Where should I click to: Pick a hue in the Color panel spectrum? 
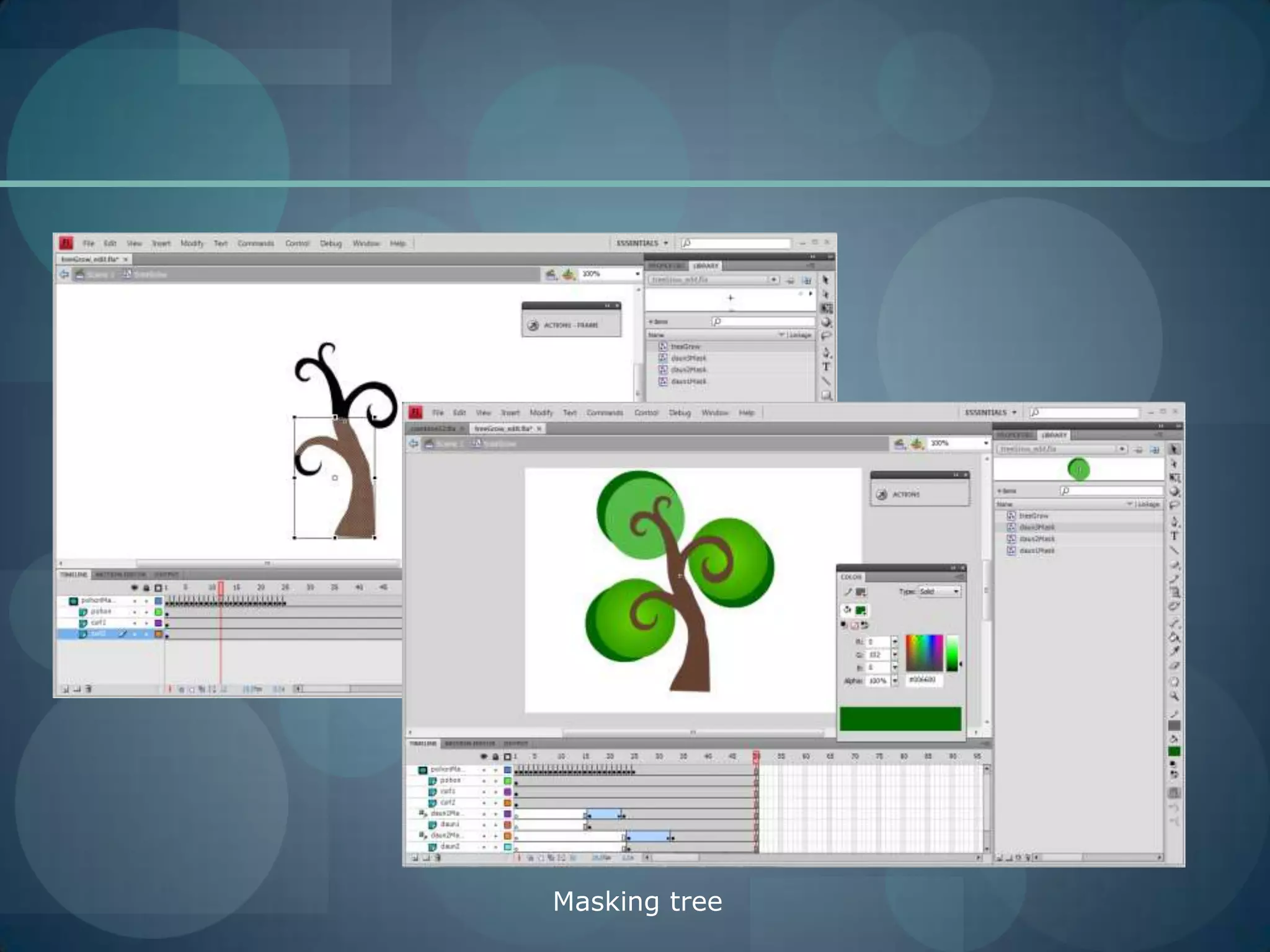pos(924,653)
